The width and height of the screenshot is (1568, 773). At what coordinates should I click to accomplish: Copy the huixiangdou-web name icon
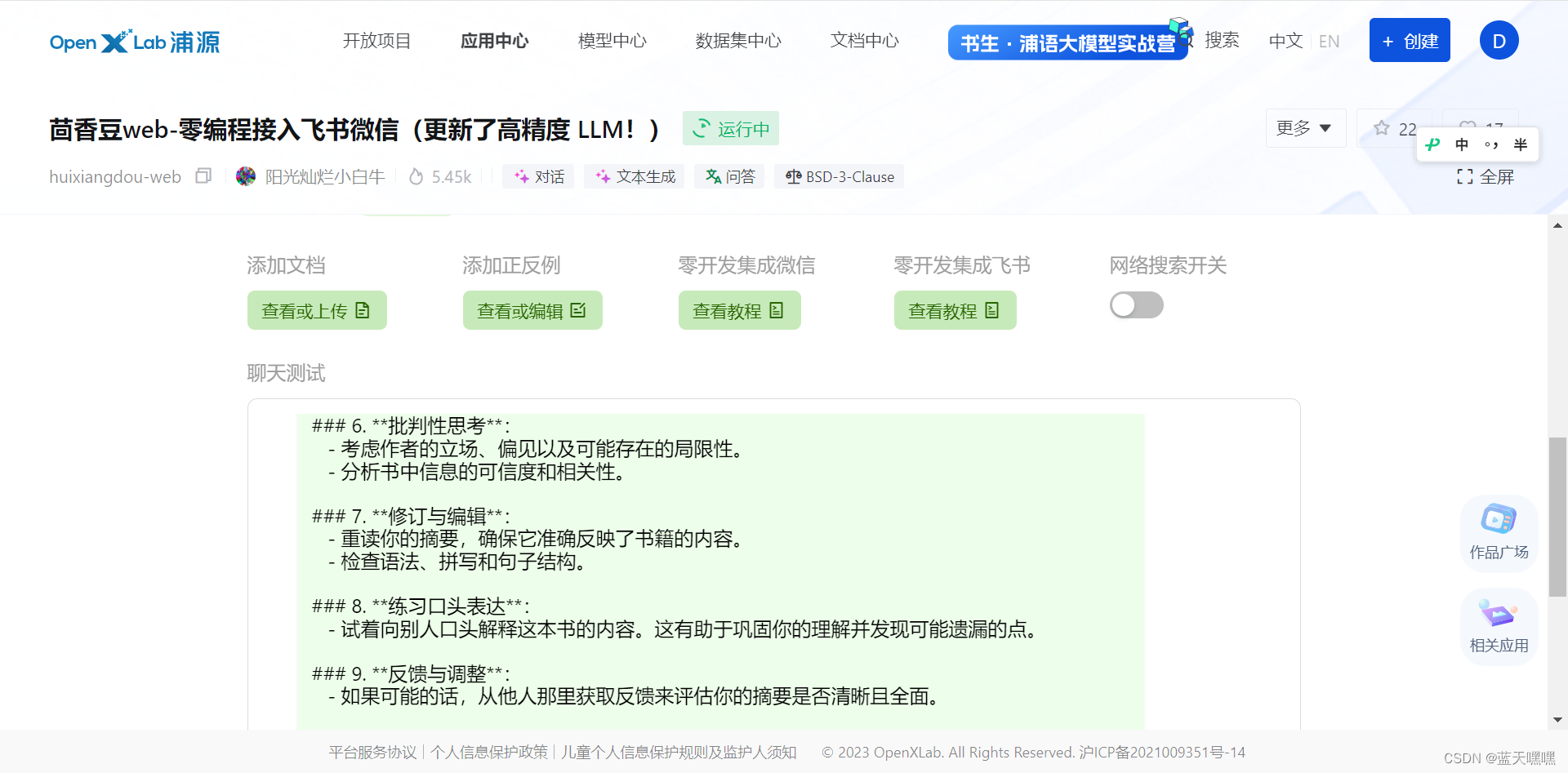pos(203,176)
